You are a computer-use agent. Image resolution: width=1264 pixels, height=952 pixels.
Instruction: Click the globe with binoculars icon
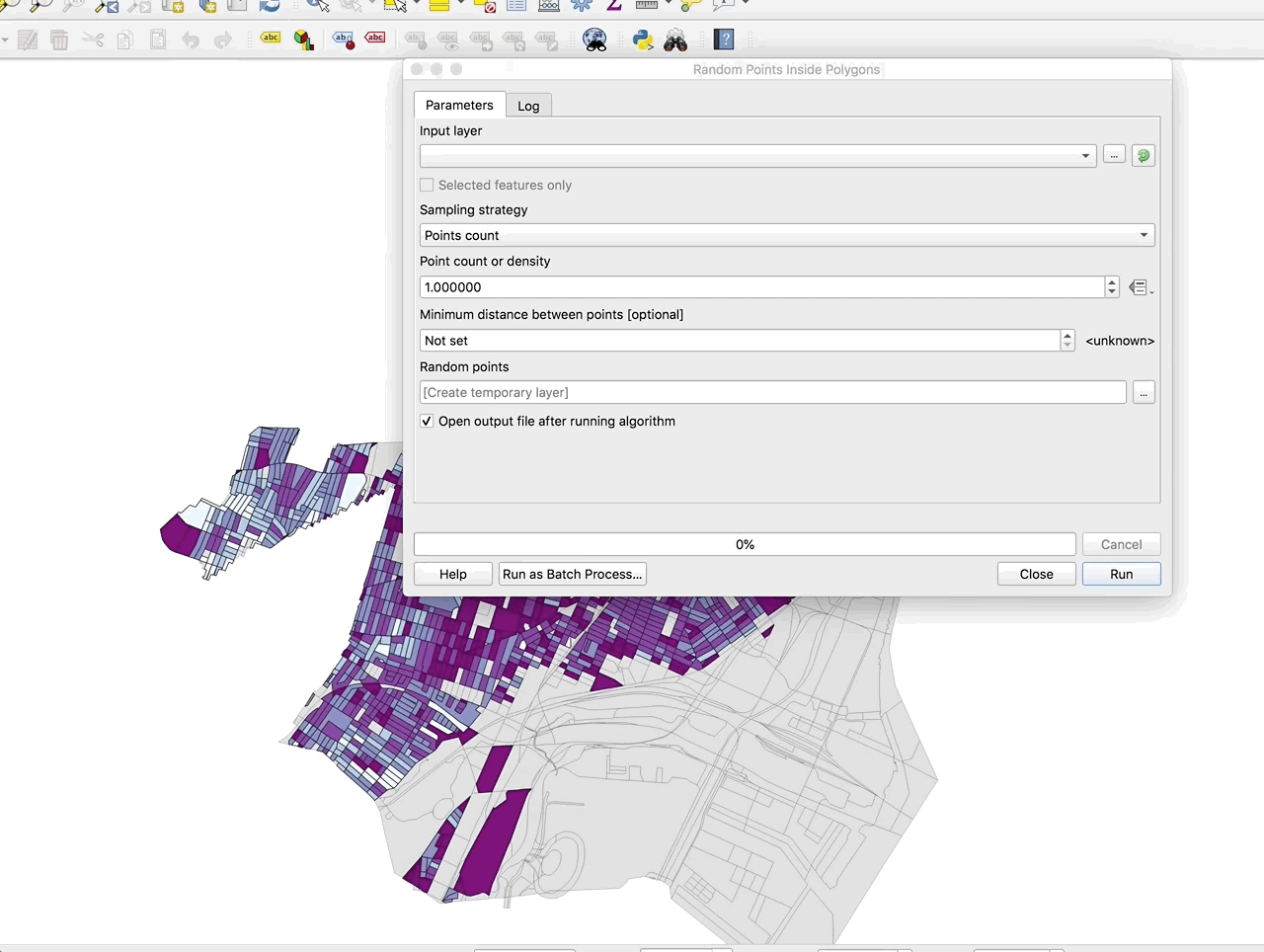595,40
